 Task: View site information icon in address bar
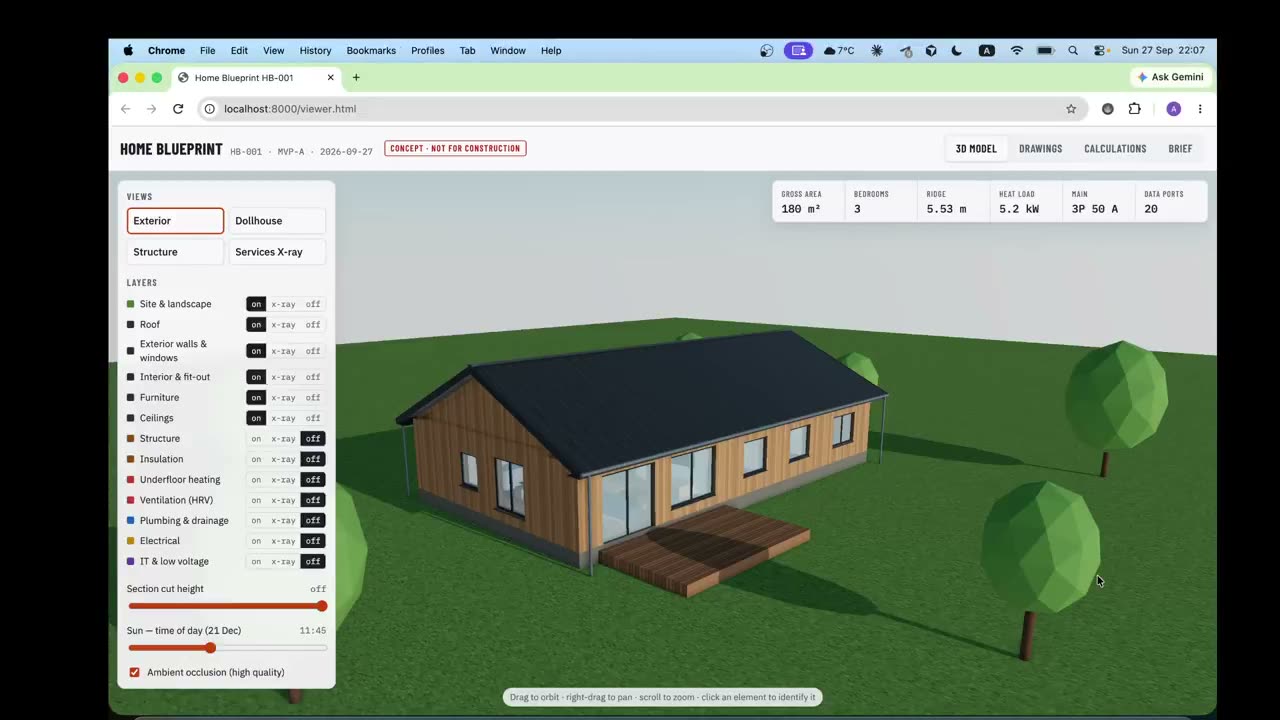pos(209,109)
